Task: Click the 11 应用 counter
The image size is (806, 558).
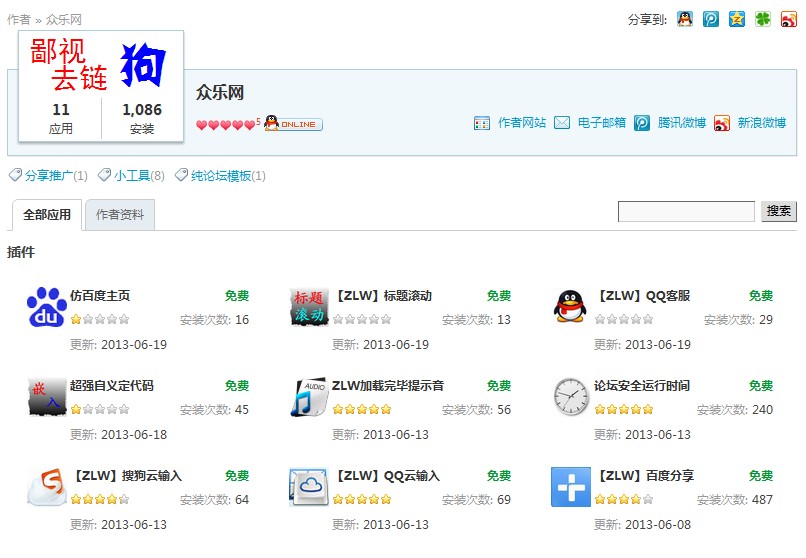Action: point(61,119)
